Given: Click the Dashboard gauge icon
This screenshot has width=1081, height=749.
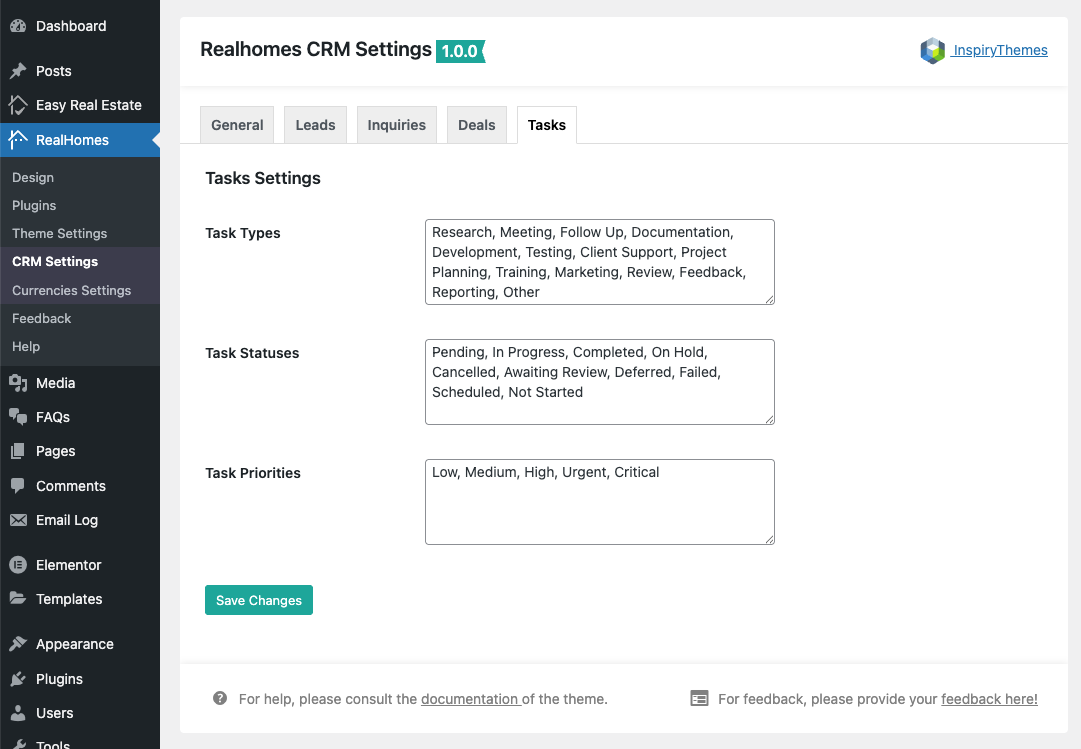Looking at the screenshot, I should 18,26.
